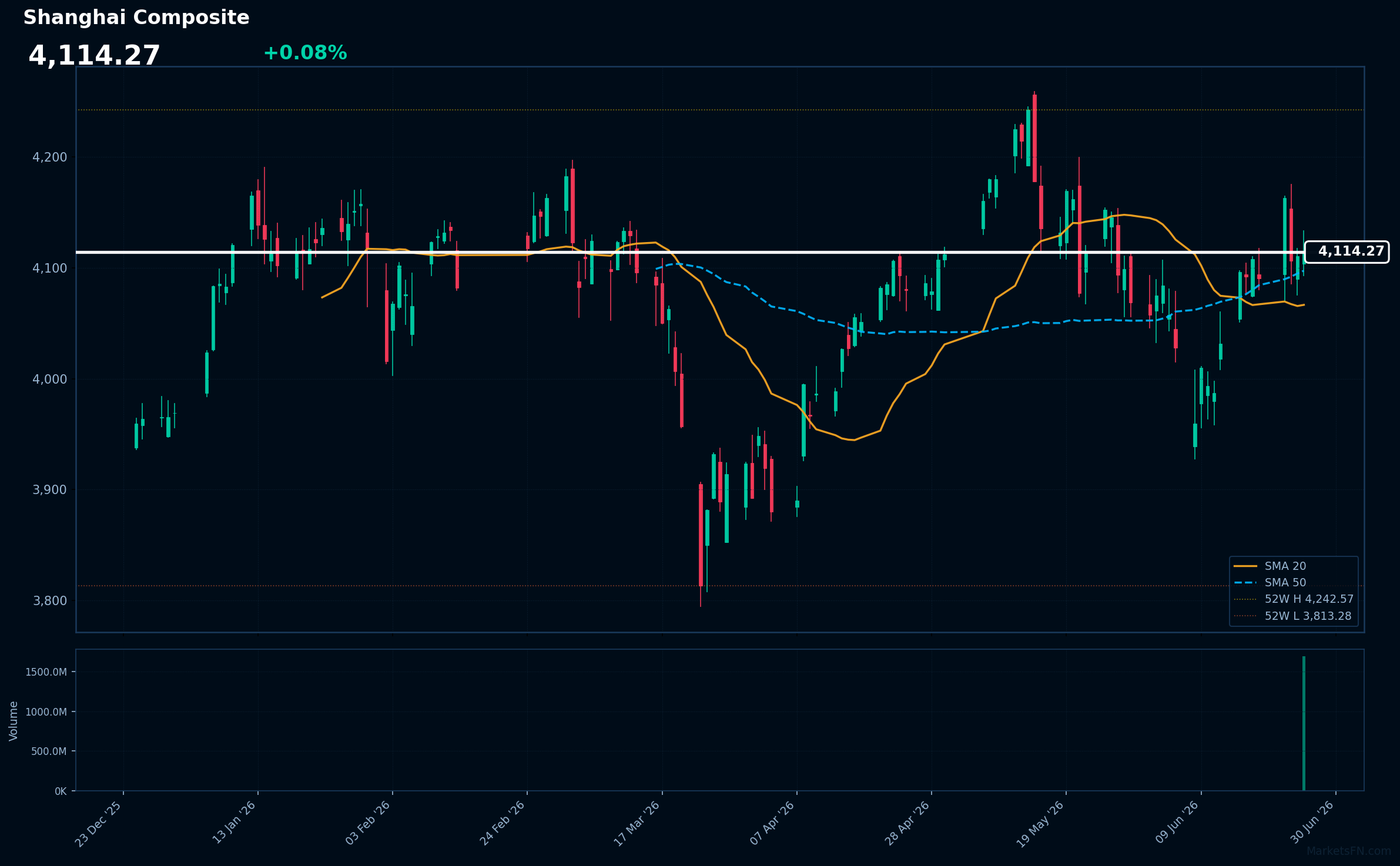The width and height of the screenshot is (1400, 866).
Task: Click the 3,800 price axis label
Action: (x=50, y=601)
